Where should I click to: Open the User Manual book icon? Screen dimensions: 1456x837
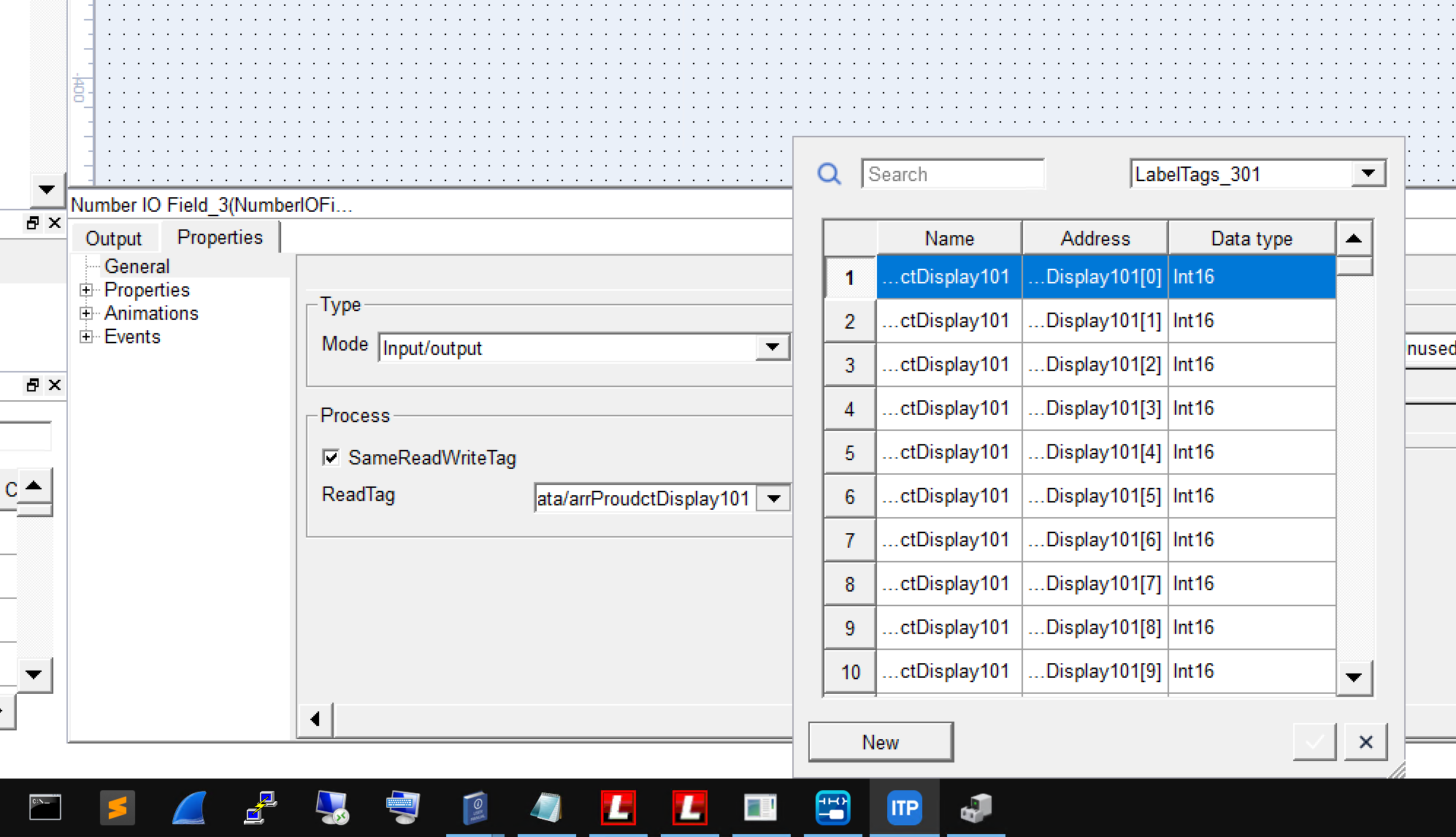click(x=475, y=808)
